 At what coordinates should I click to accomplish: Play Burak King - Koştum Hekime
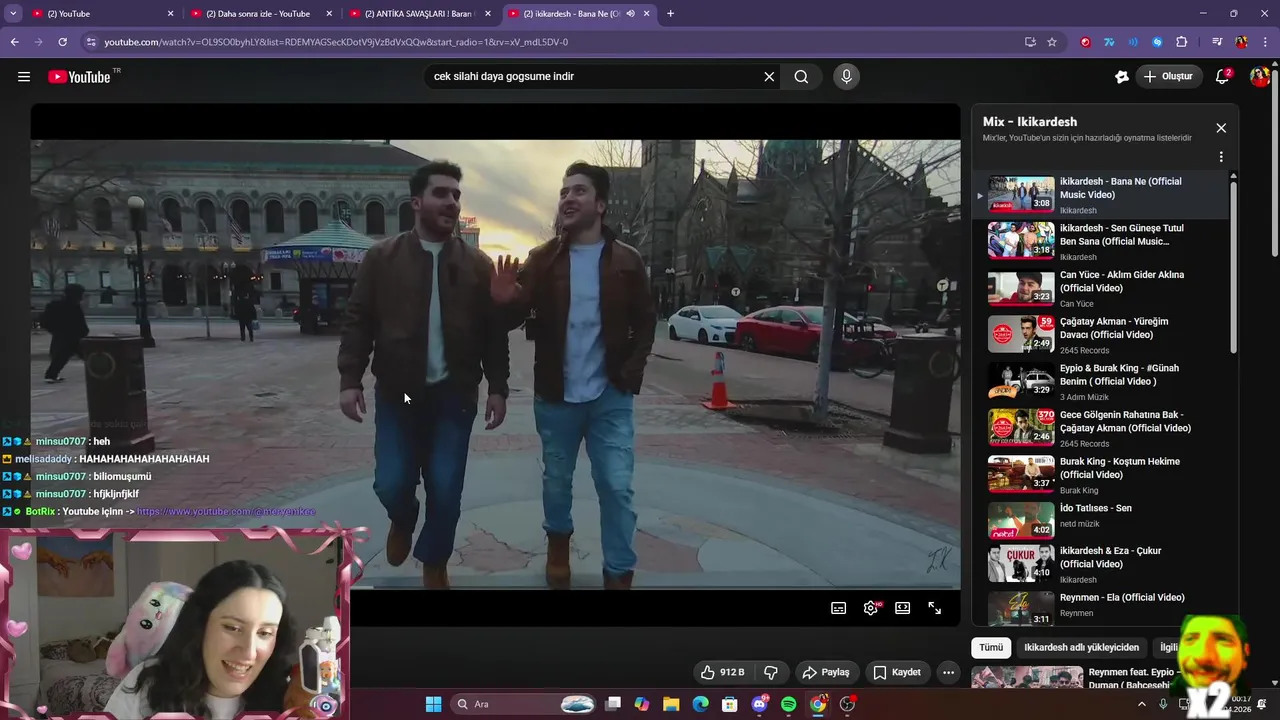click(1100, 475)
